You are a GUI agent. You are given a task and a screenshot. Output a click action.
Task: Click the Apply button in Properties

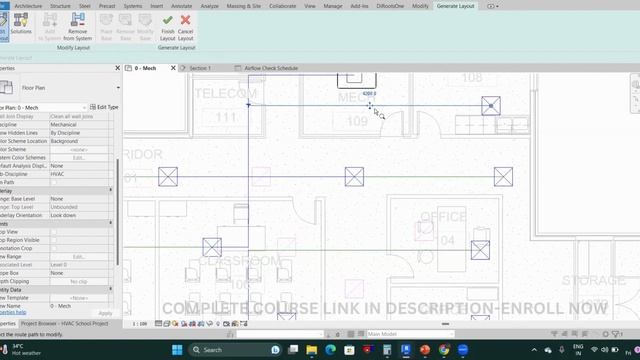[x=105, y=313]
